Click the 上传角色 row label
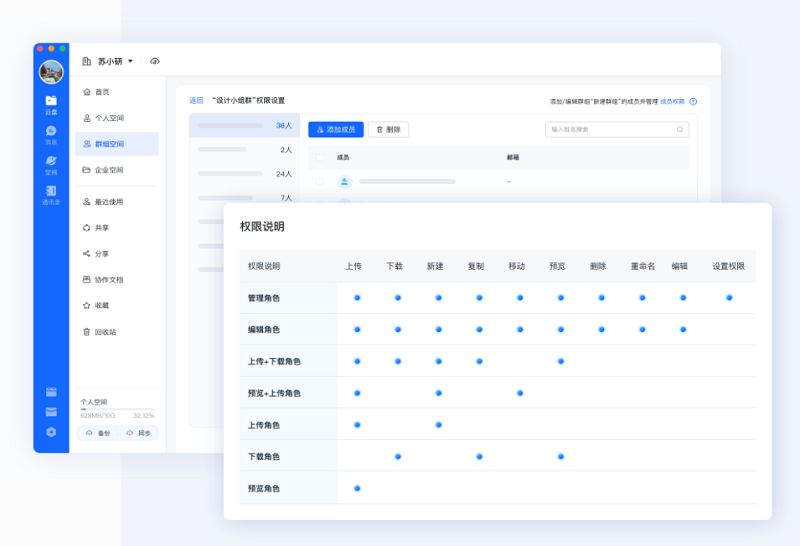The height and width of the screenshot is (546, 800). point(264,425)
